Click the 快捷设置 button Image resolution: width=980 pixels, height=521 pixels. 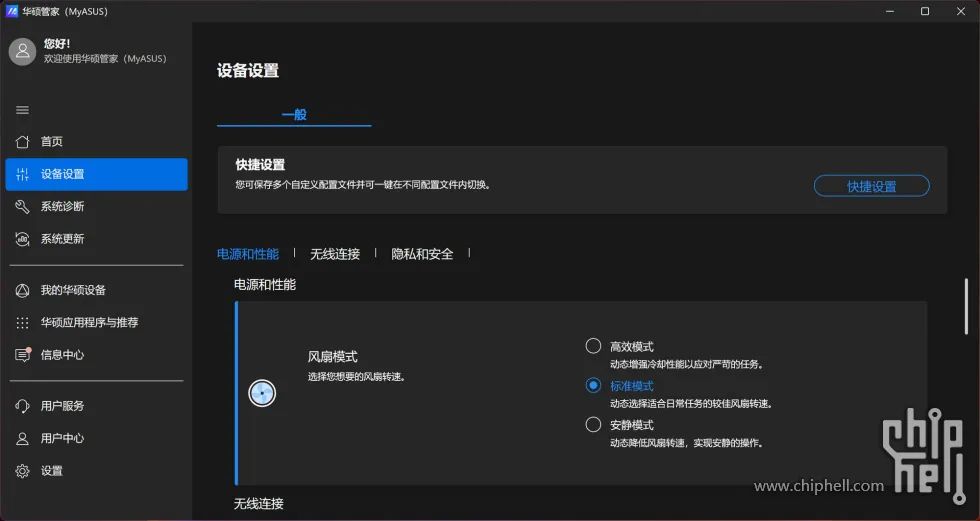[x=871, y=186]
